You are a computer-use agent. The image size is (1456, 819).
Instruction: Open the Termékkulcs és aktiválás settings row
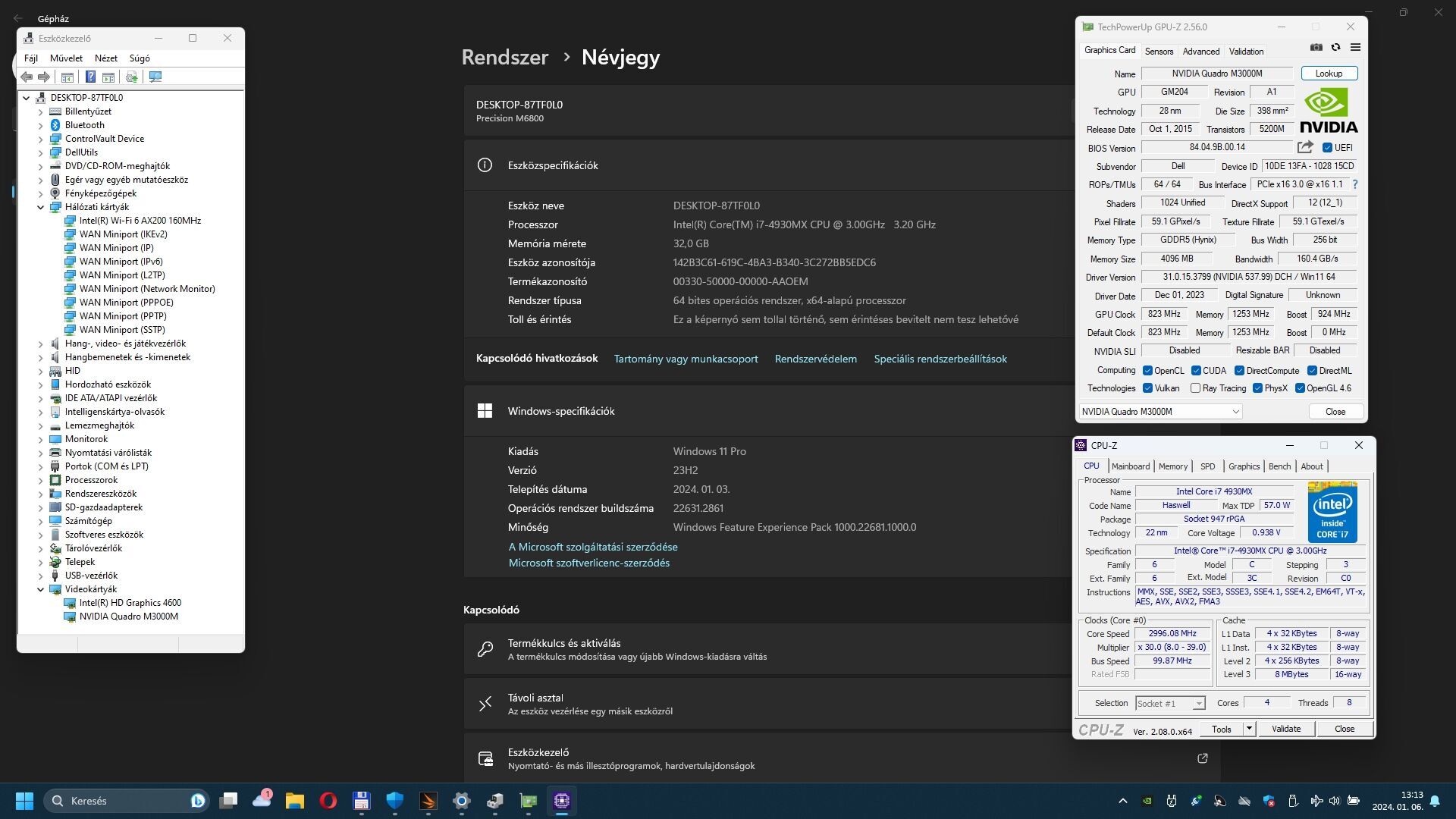coord(842,649)
